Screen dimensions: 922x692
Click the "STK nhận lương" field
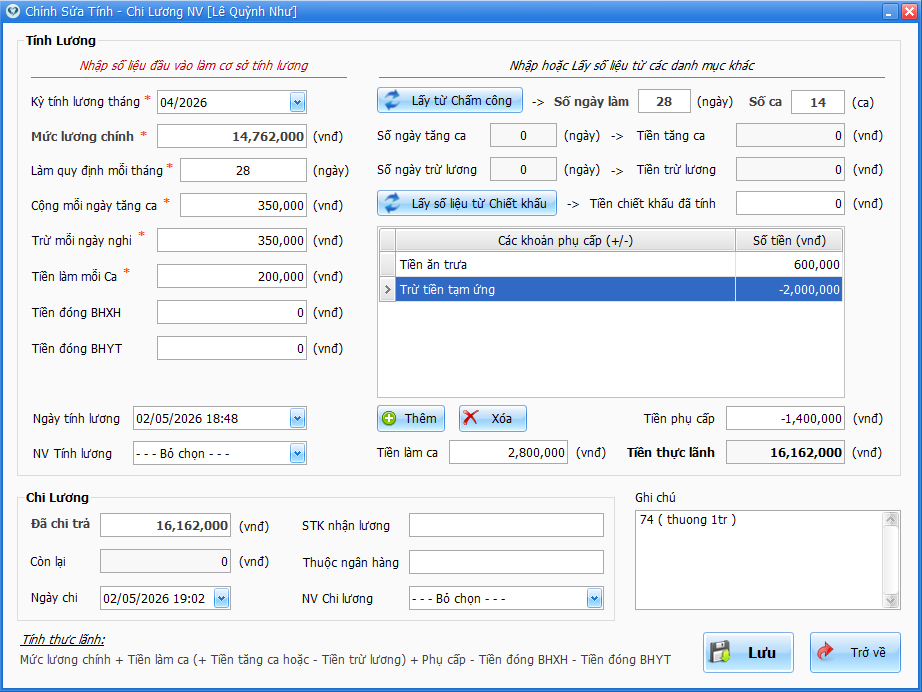pyautogui.click(x=506, y=526)
